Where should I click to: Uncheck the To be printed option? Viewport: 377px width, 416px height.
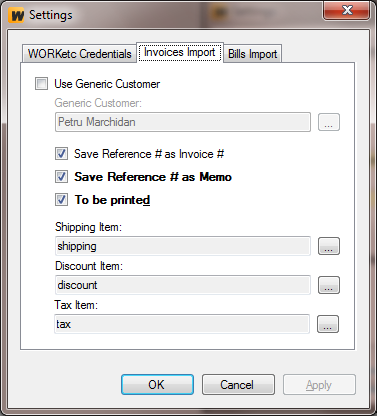[x=61, y=200]
